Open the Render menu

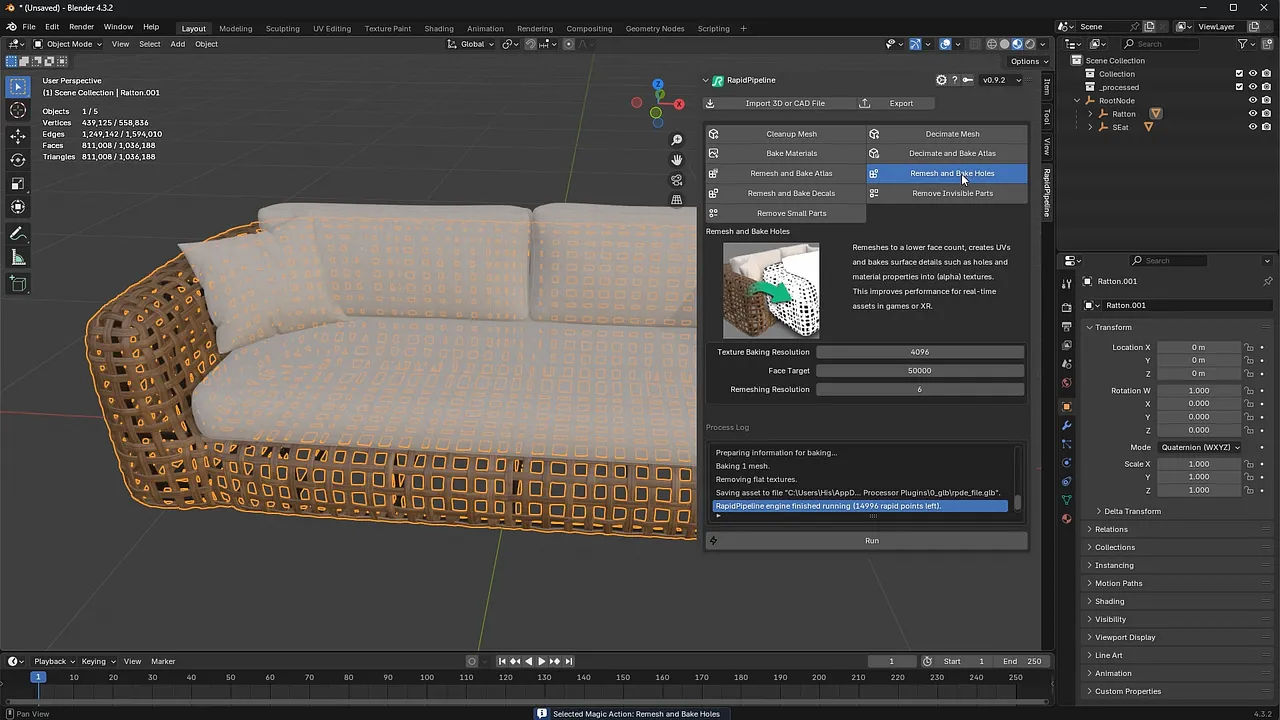coord(81,27)
